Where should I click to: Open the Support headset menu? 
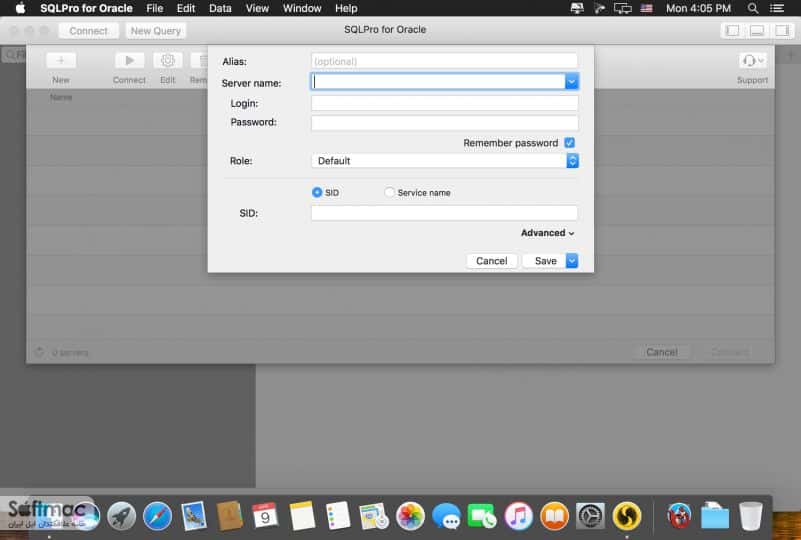click(752, 61)
